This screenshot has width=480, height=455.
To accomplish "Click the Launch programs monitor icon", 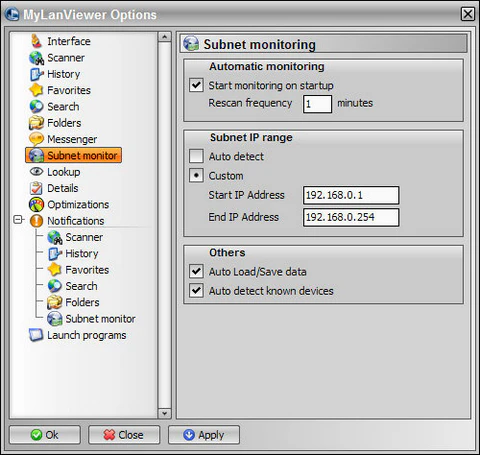I will point(36,335).
